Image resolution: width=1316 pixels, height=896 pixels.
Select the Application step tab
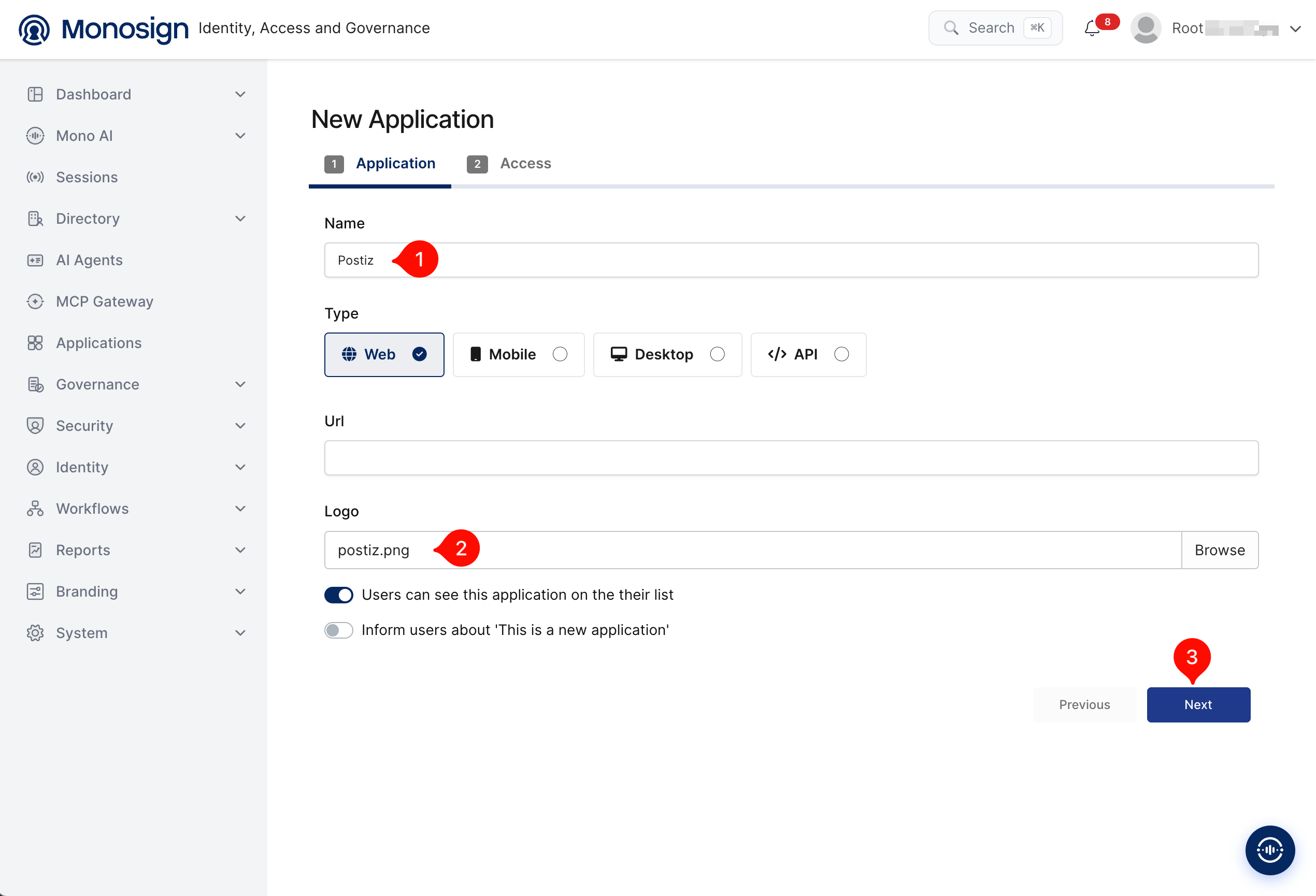(380, 164)
